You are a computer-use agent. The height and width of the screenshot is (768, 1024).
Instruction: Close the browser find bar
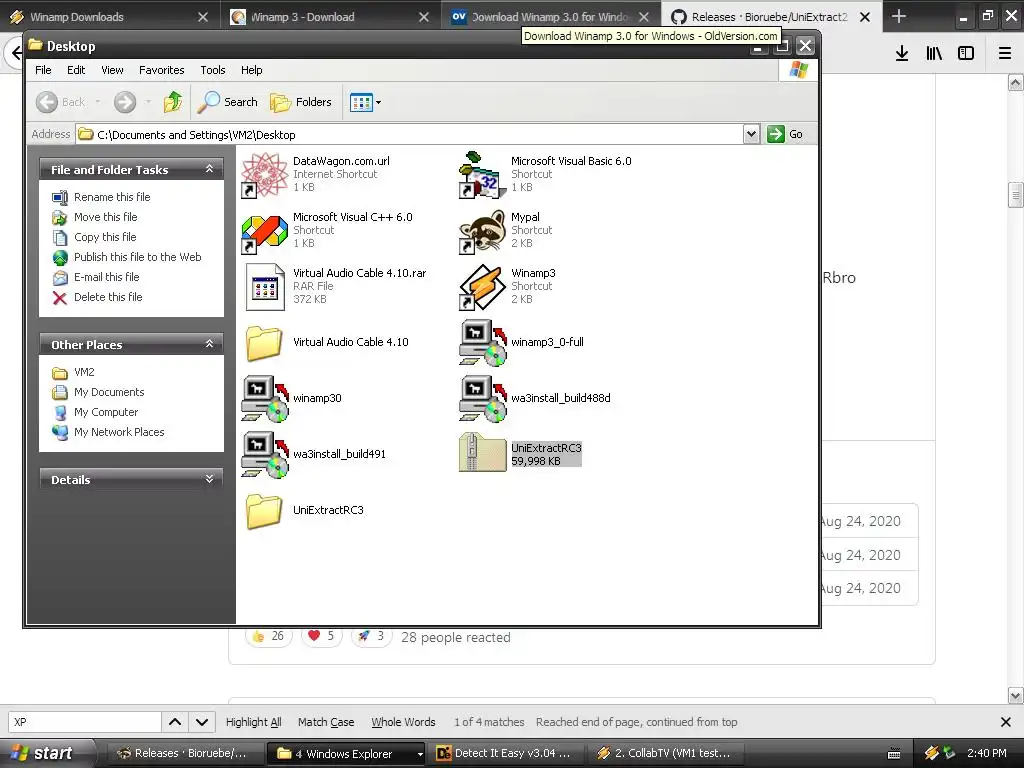[x=1006, y=722]
